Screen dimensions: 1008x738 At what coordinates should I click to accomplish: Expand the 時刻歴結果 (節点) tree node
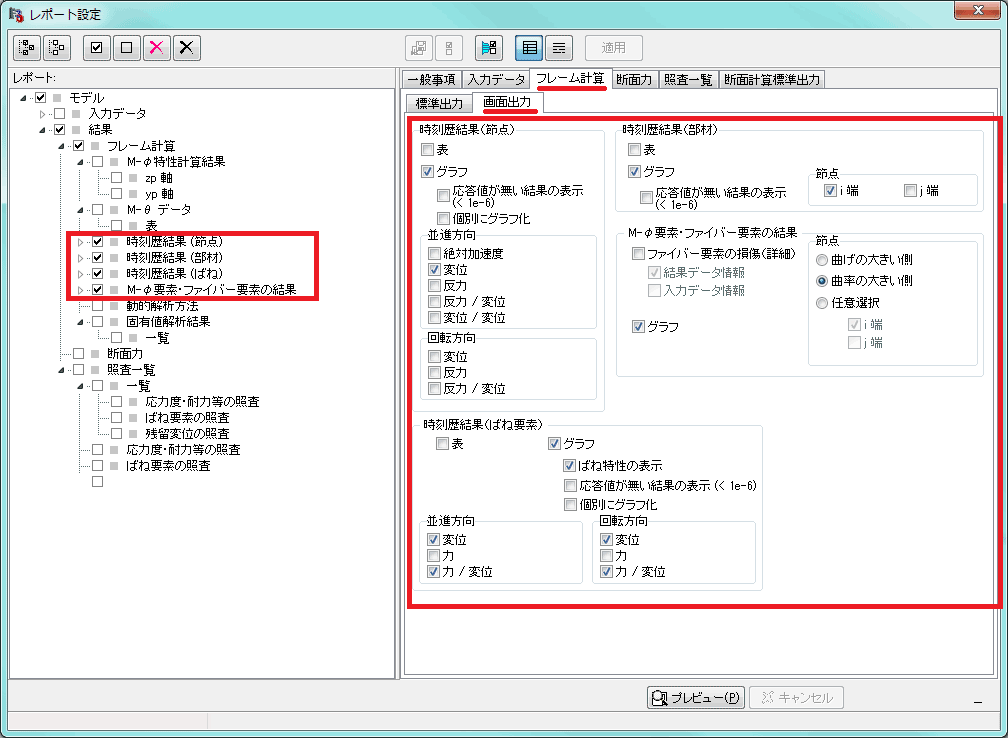81,242
